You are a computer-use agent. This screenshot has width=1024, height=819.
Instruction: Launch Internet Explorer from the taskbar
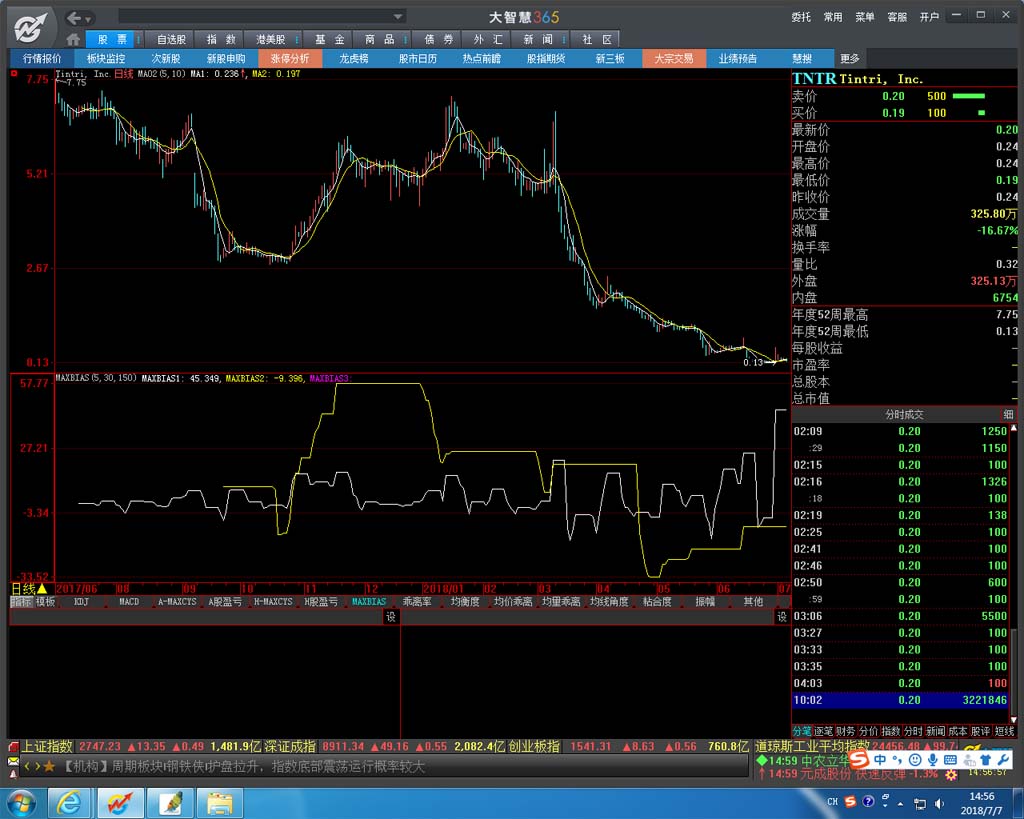pos(69,803)
